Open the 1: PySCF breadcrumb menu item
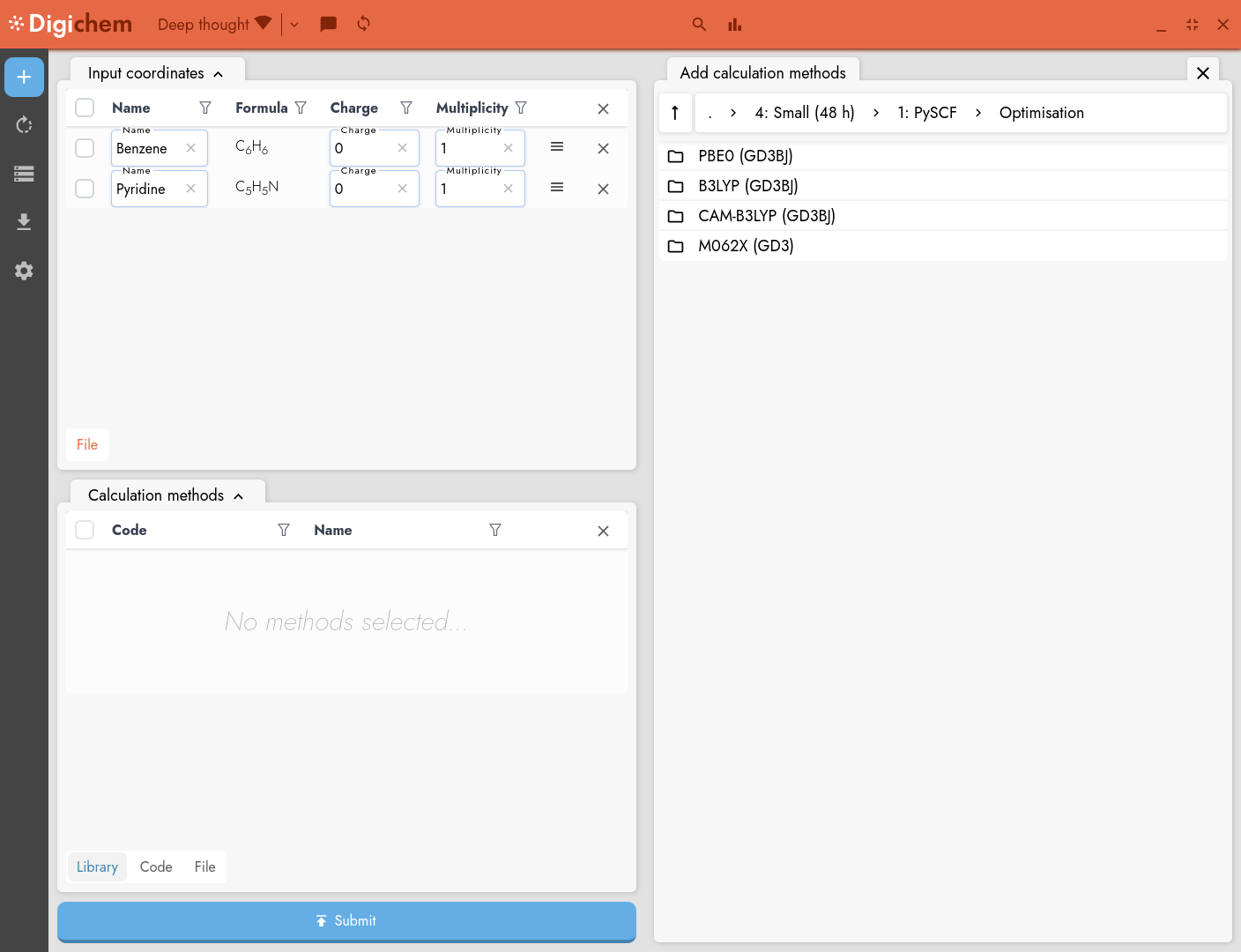Screen dimensions: 1241x952 pyautogui.click(x=926, y=113)
